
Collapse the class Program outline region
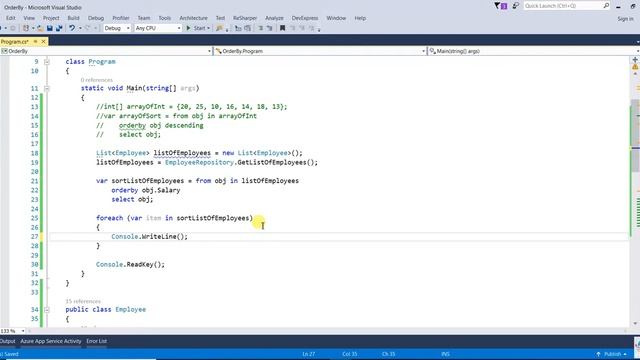[47, 62]
